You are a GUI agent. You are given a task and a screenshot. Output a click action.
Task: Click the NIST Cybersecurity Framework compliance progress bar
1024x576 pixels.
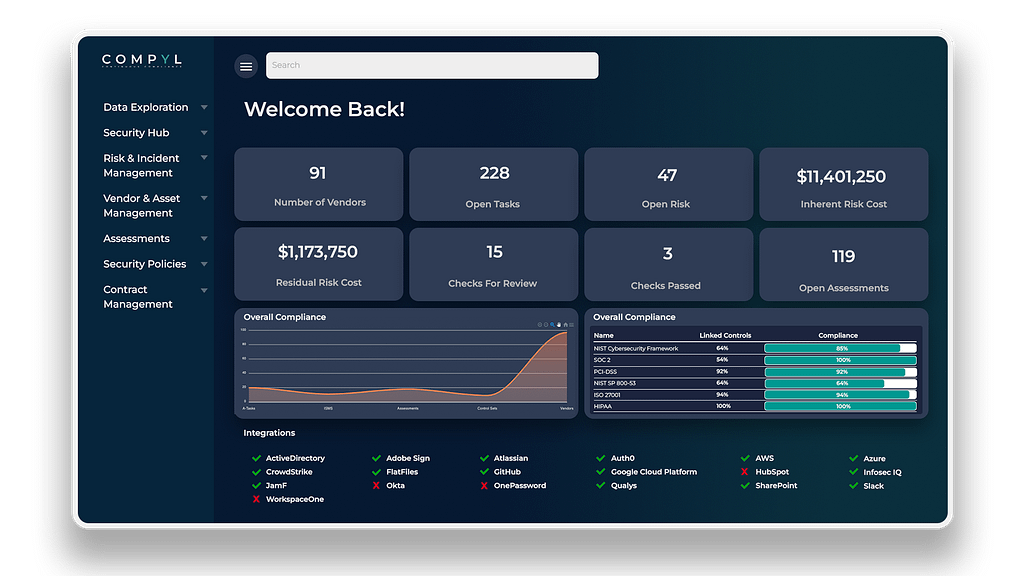coord(840,348)
